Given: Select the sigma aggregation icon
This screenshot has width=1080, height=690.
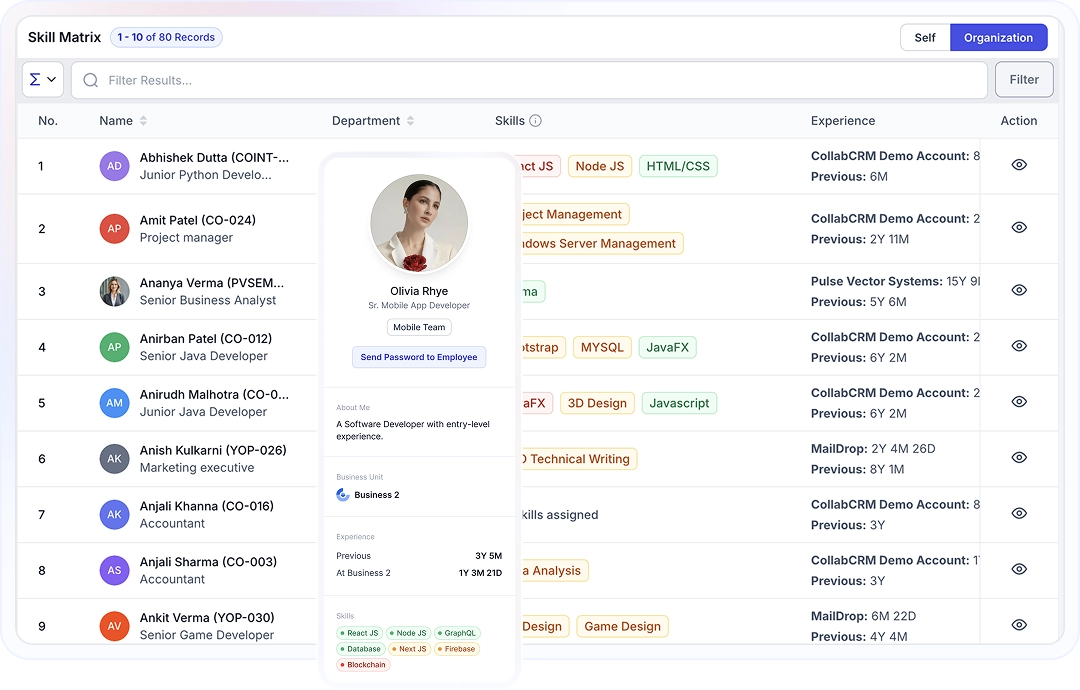Looking at the screenshot, I should 35,79.
